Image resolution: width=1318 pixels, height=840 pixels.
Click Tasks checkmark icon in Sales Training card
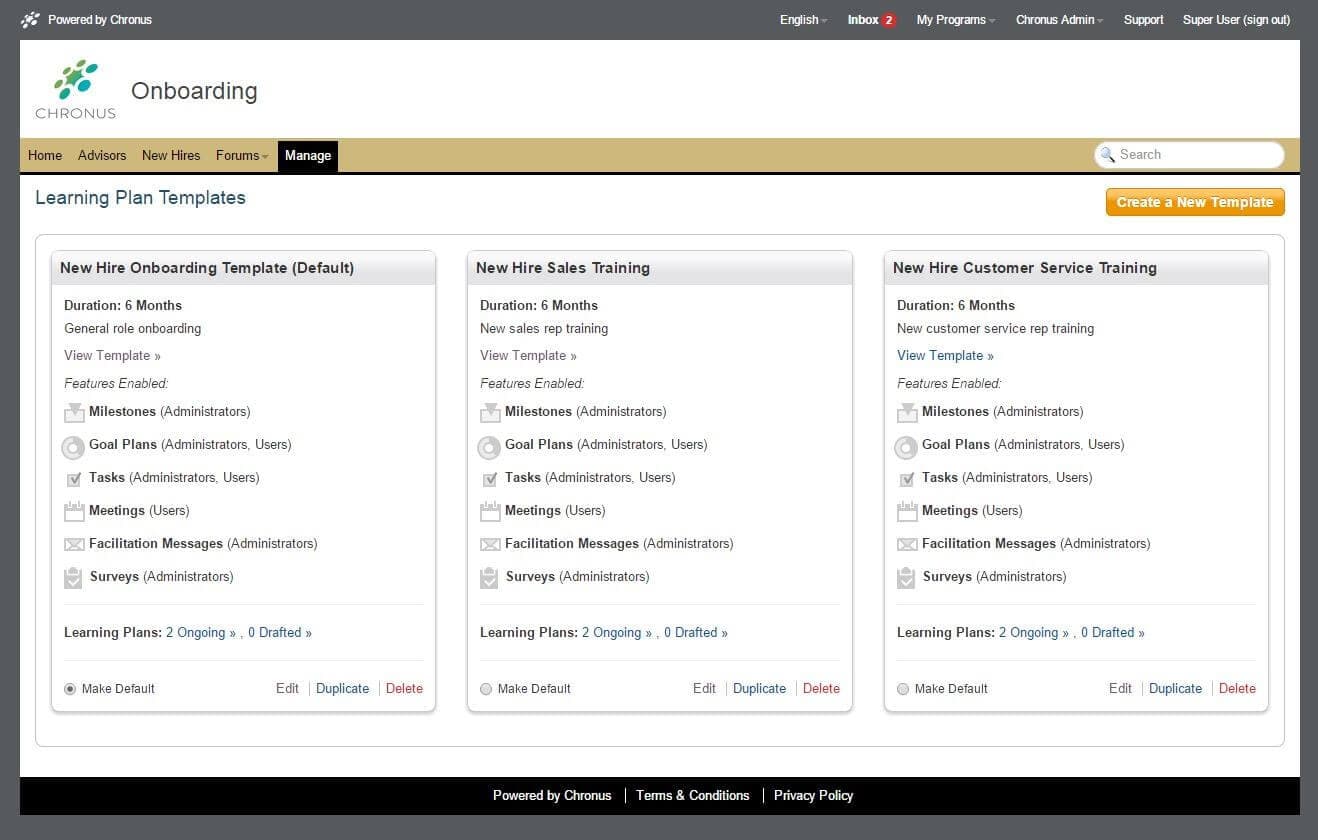(x=490, y=479)
